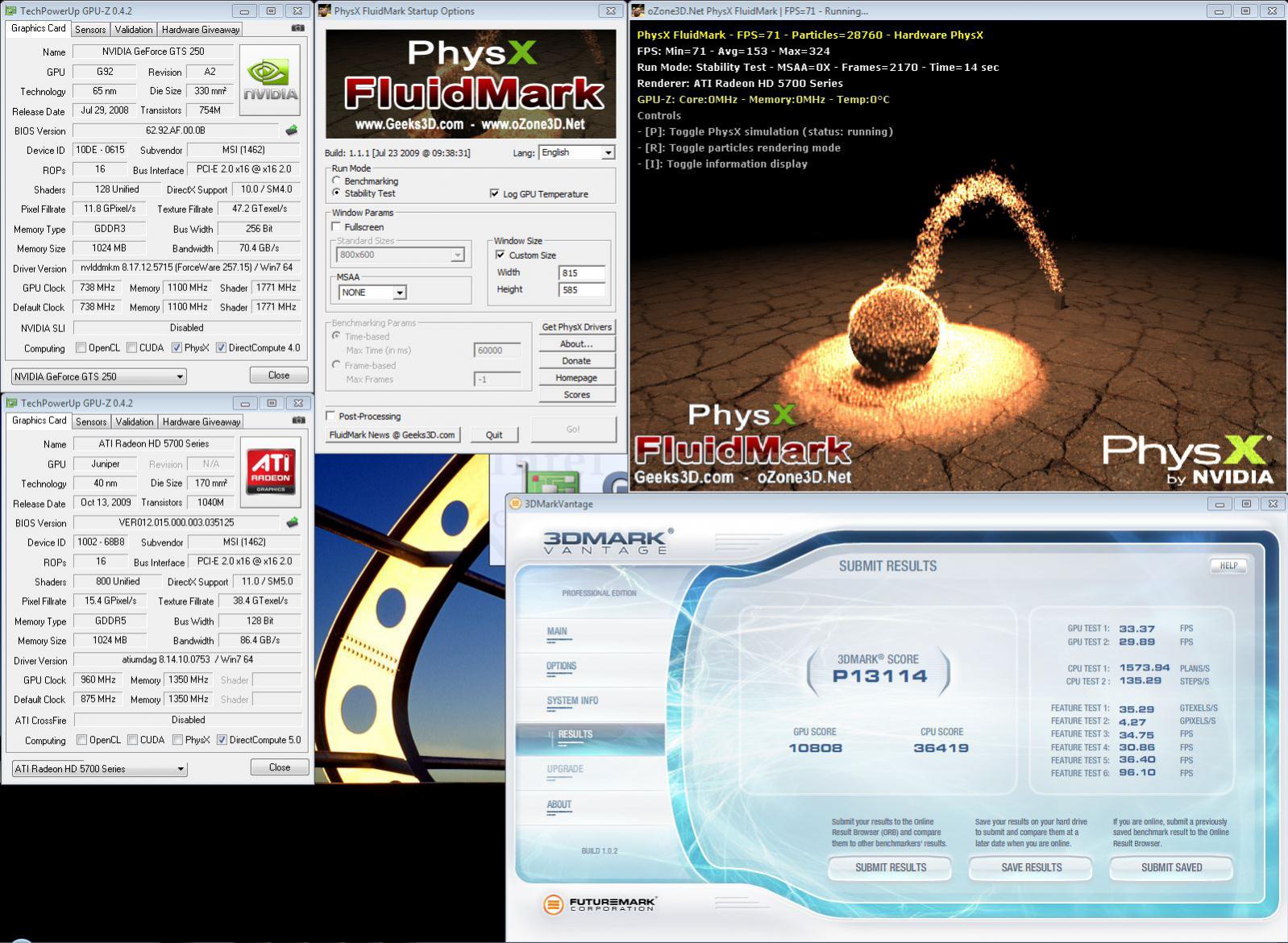
Task: Click the oZone3D FluidMark running window title icon
Action: (638, 10)
